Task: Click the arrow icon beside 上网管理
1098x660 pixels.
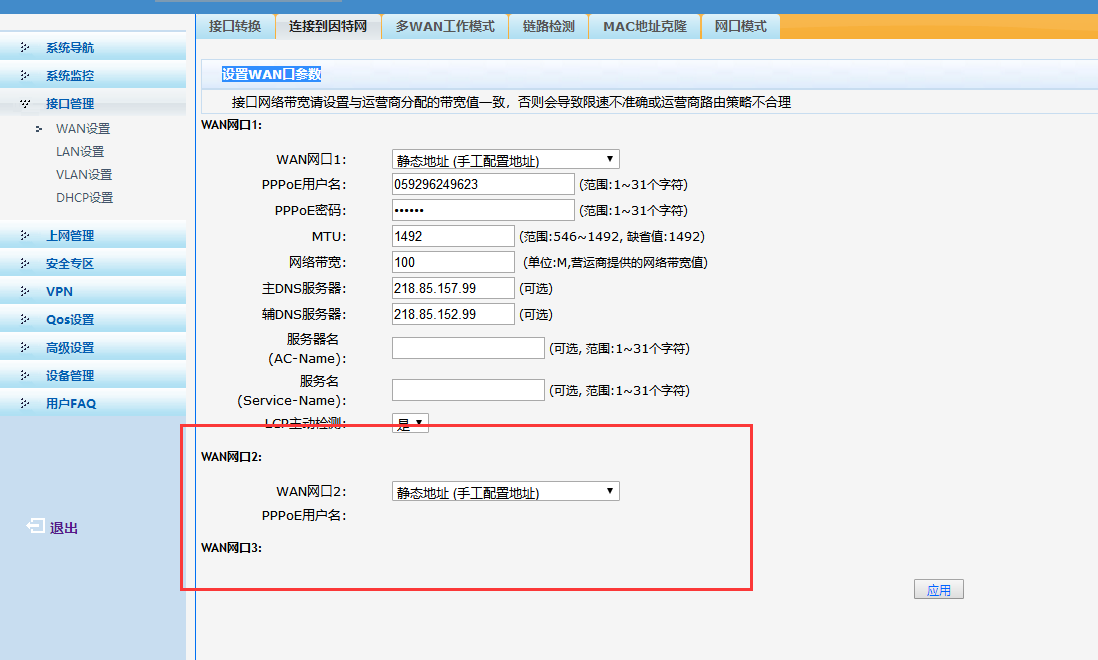Action: pos(25,236)
